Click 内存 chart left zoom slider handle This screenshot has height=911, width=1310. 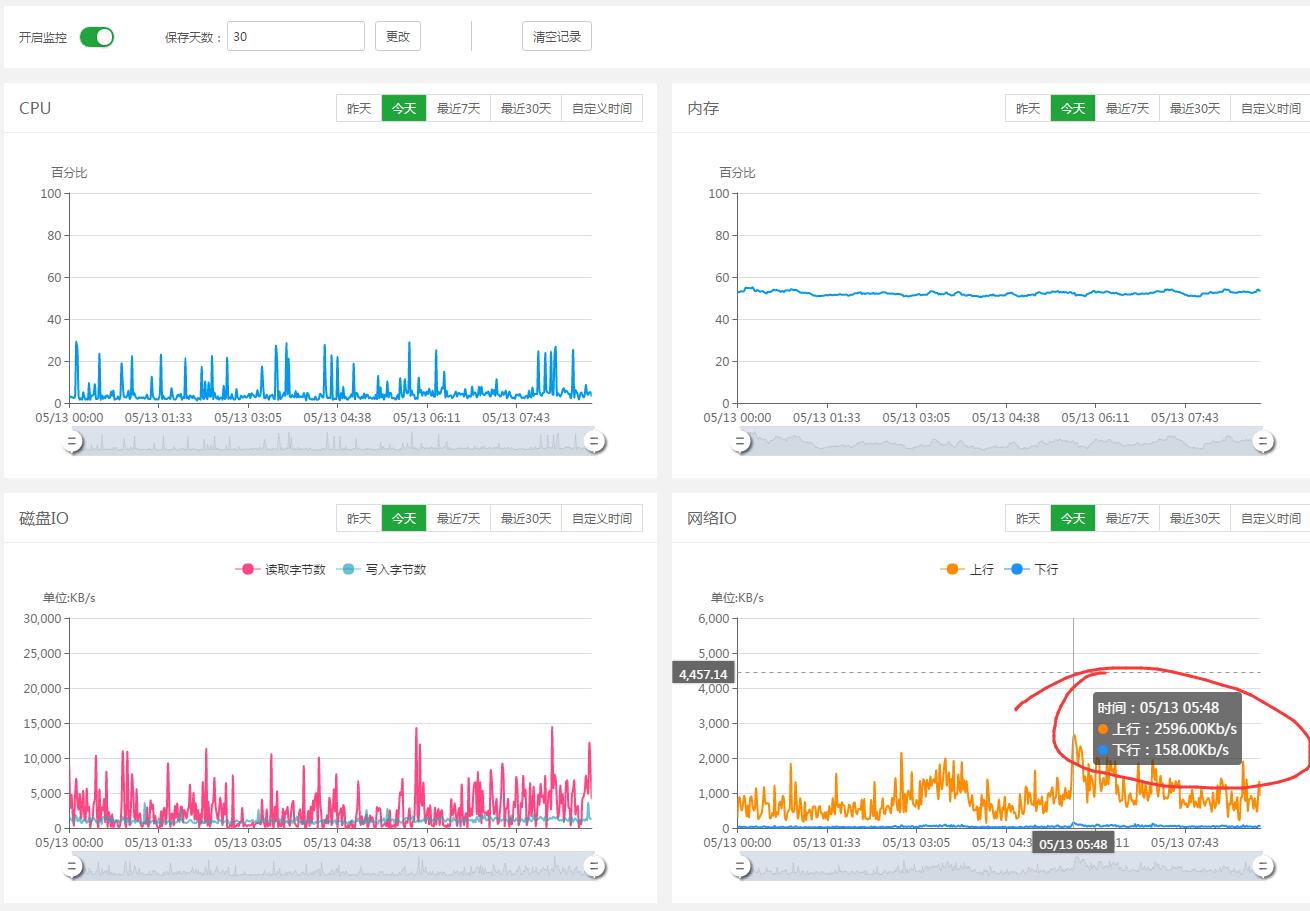pyautogui.click(x=741, y=441)
